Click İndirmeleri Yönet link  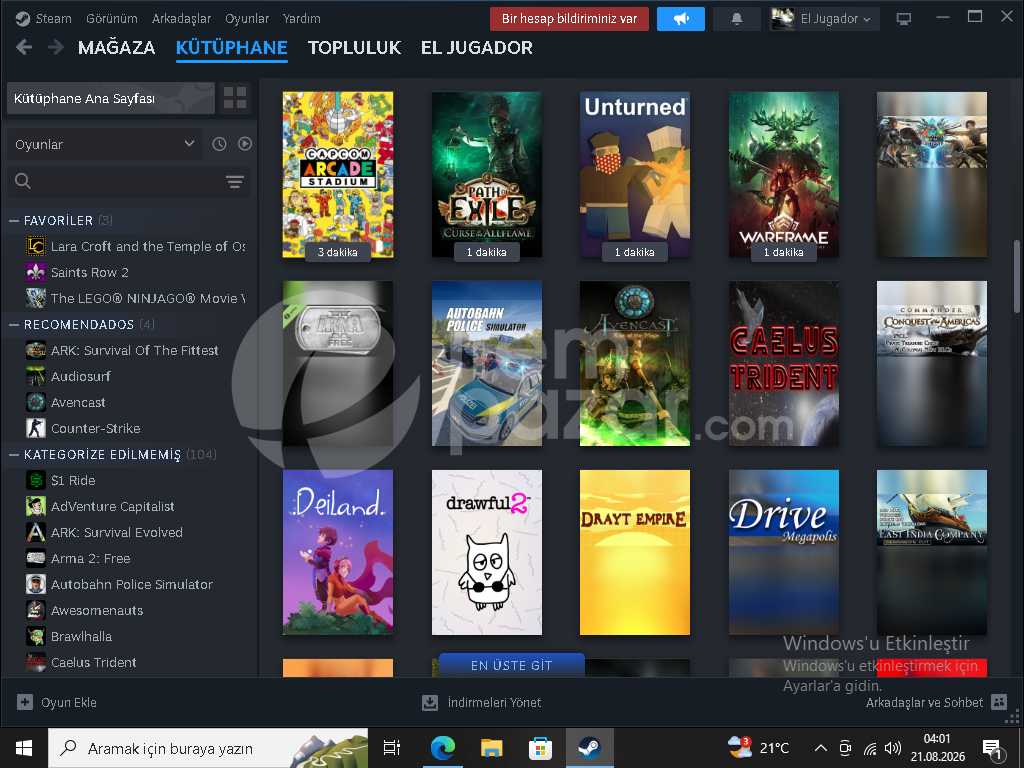pos(494,703)
